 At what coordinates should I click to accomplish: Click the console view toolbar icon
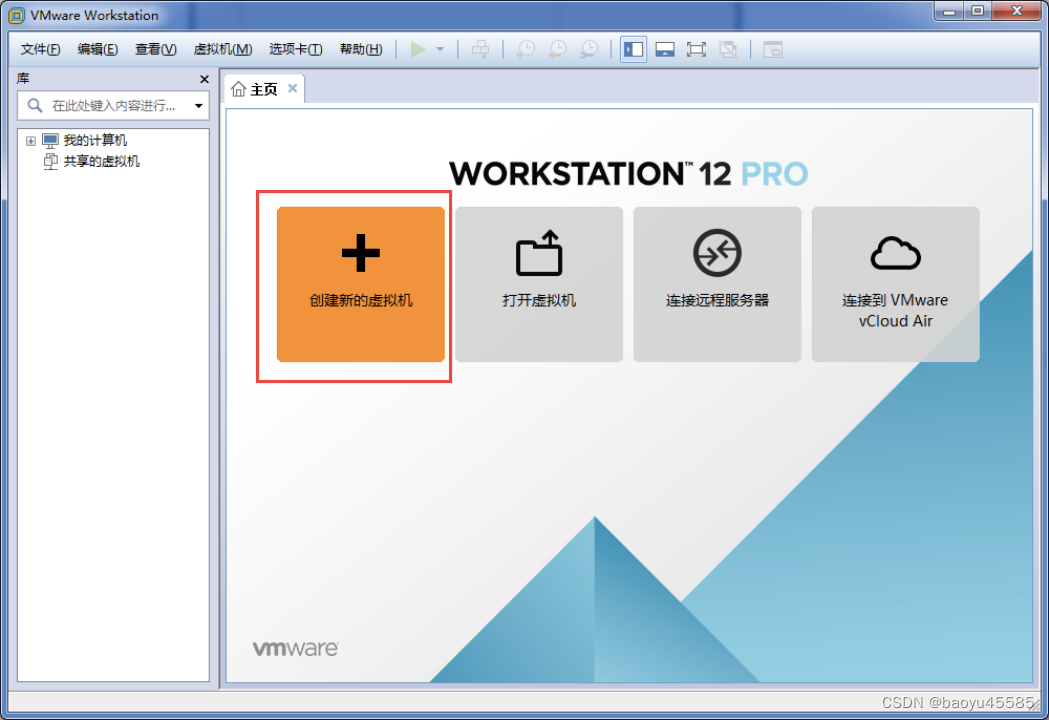point(773,49)
